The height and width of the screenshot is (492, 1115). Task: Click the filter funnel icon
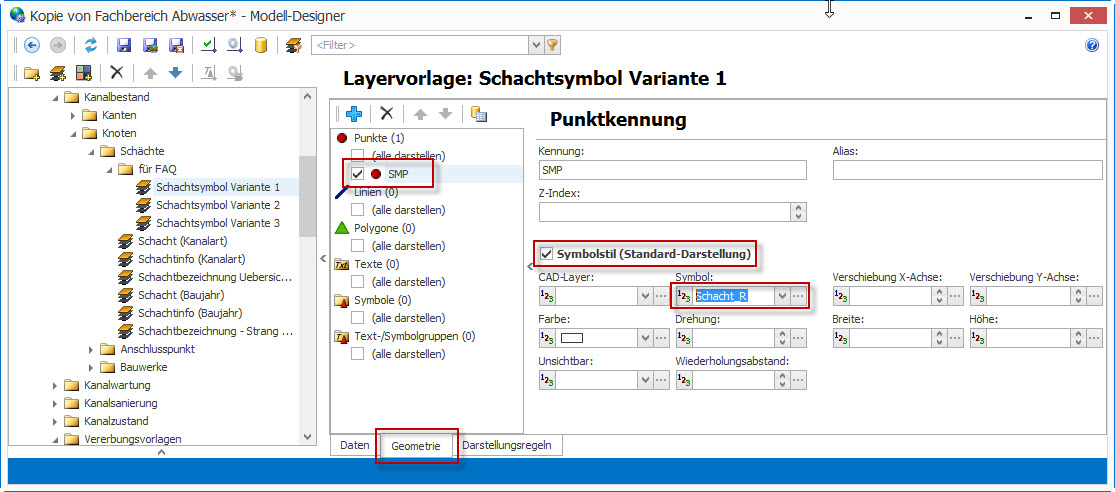tap(552, 45)
